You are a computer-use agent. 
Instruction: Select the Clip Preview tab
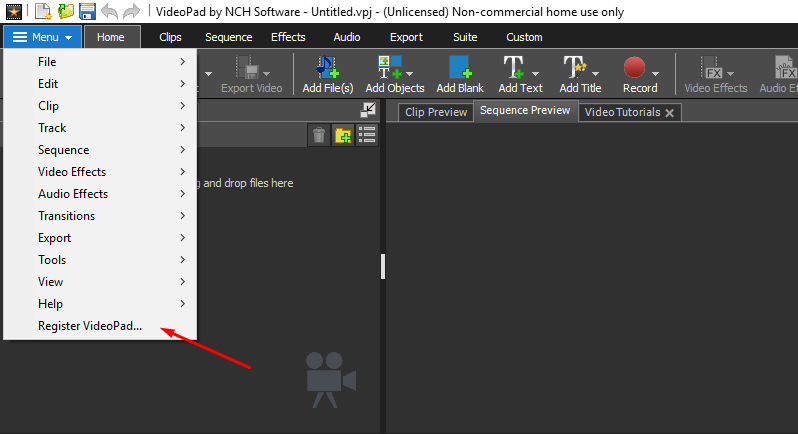click(x=436, y=112)
